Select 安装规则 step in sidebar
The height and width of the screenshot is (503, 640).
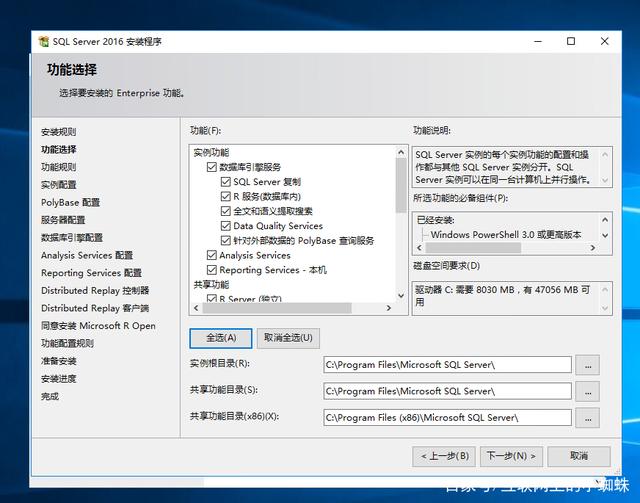tap(59, 132)
